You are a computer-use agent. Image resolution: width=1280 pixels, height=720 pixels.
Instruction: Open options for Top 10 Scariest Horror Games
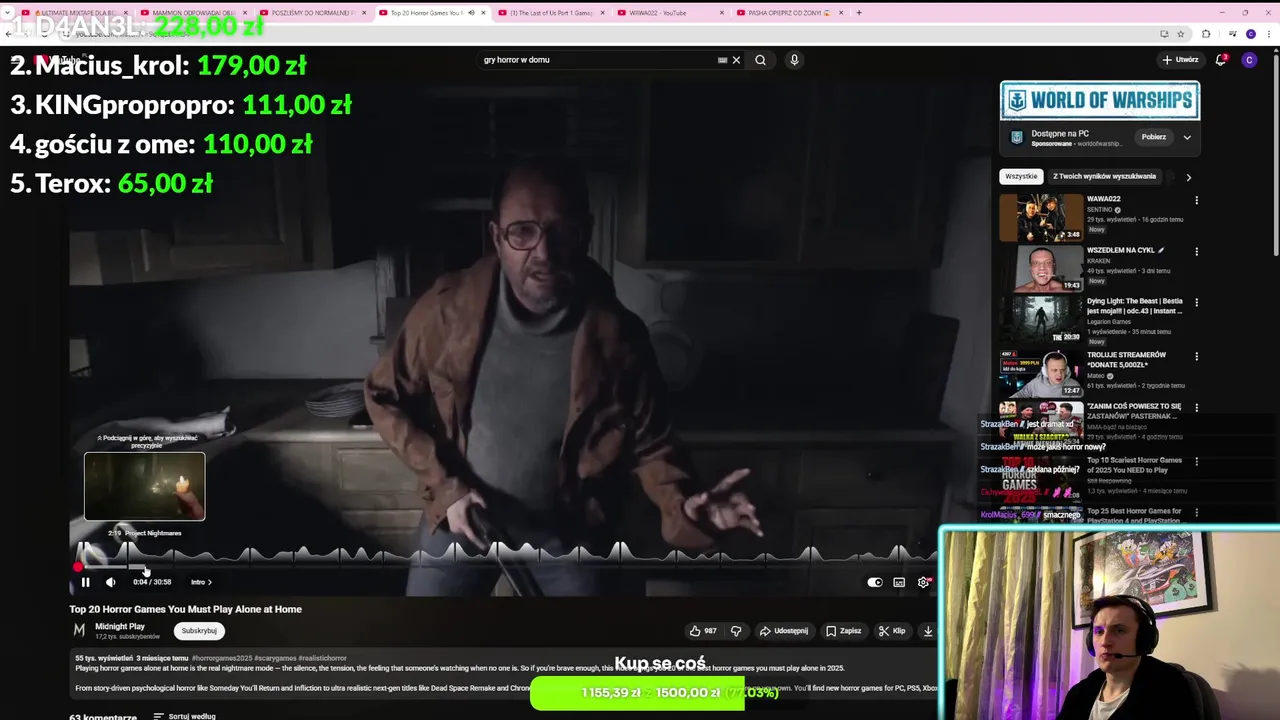pyautogui.click(x=1196, y=462)
